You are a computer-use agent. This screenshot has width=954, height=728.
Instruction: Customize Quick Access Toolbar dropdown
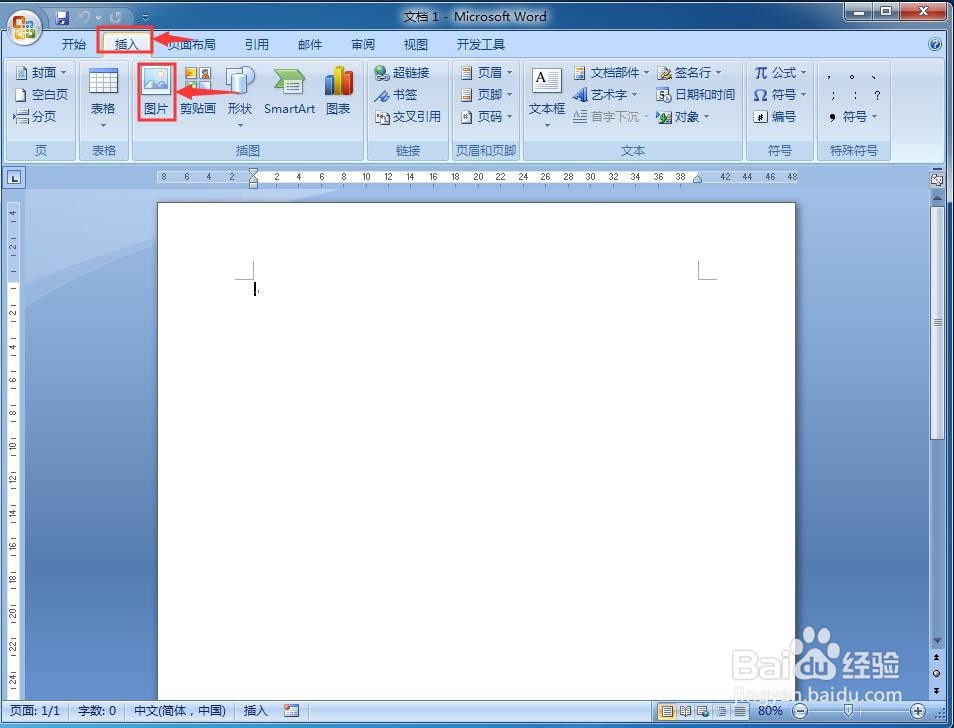pyautogui.click(x=145, y=18)
